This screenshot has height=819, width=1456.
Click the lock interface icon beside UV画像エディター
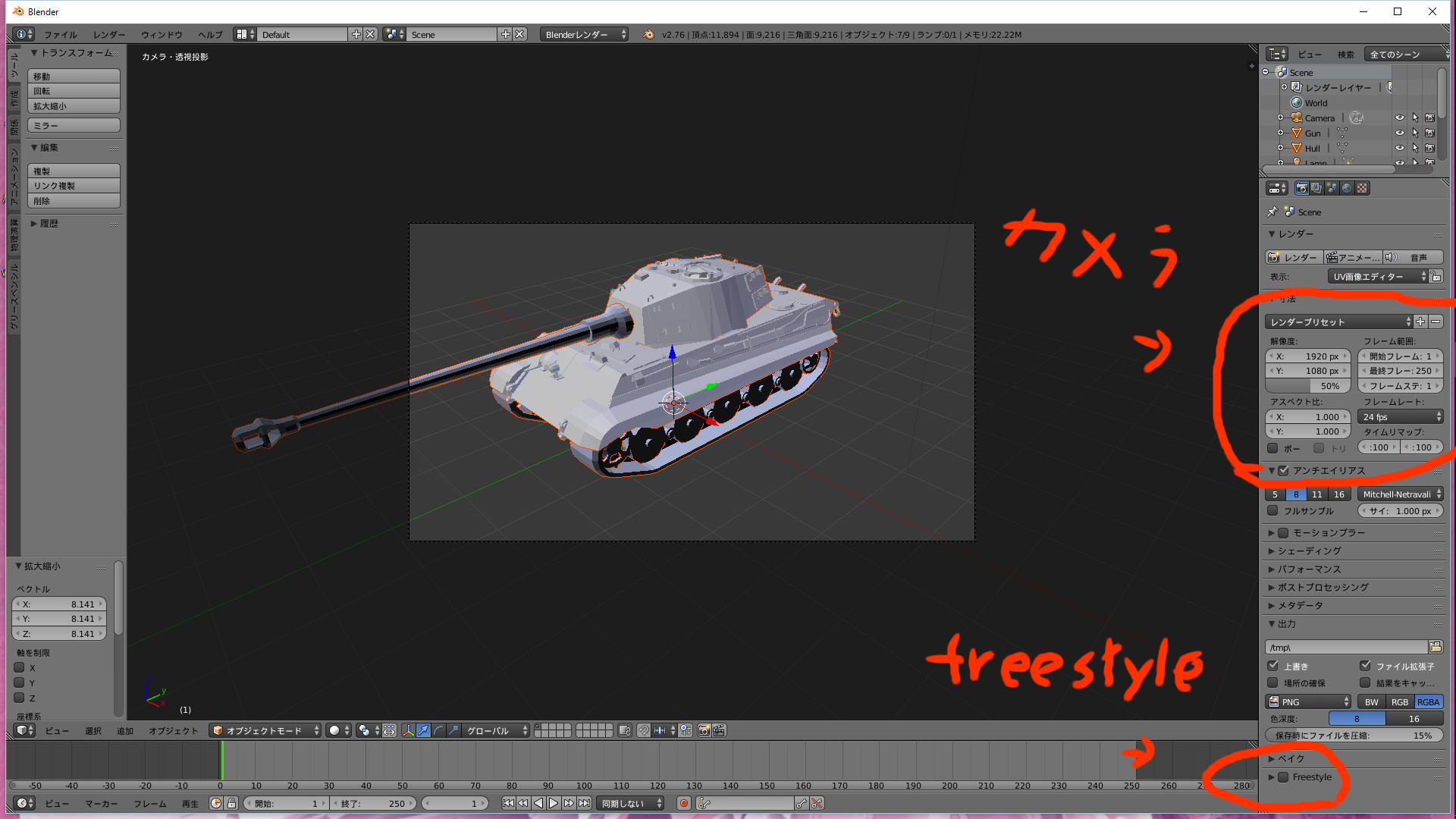tap(1436, 277)
